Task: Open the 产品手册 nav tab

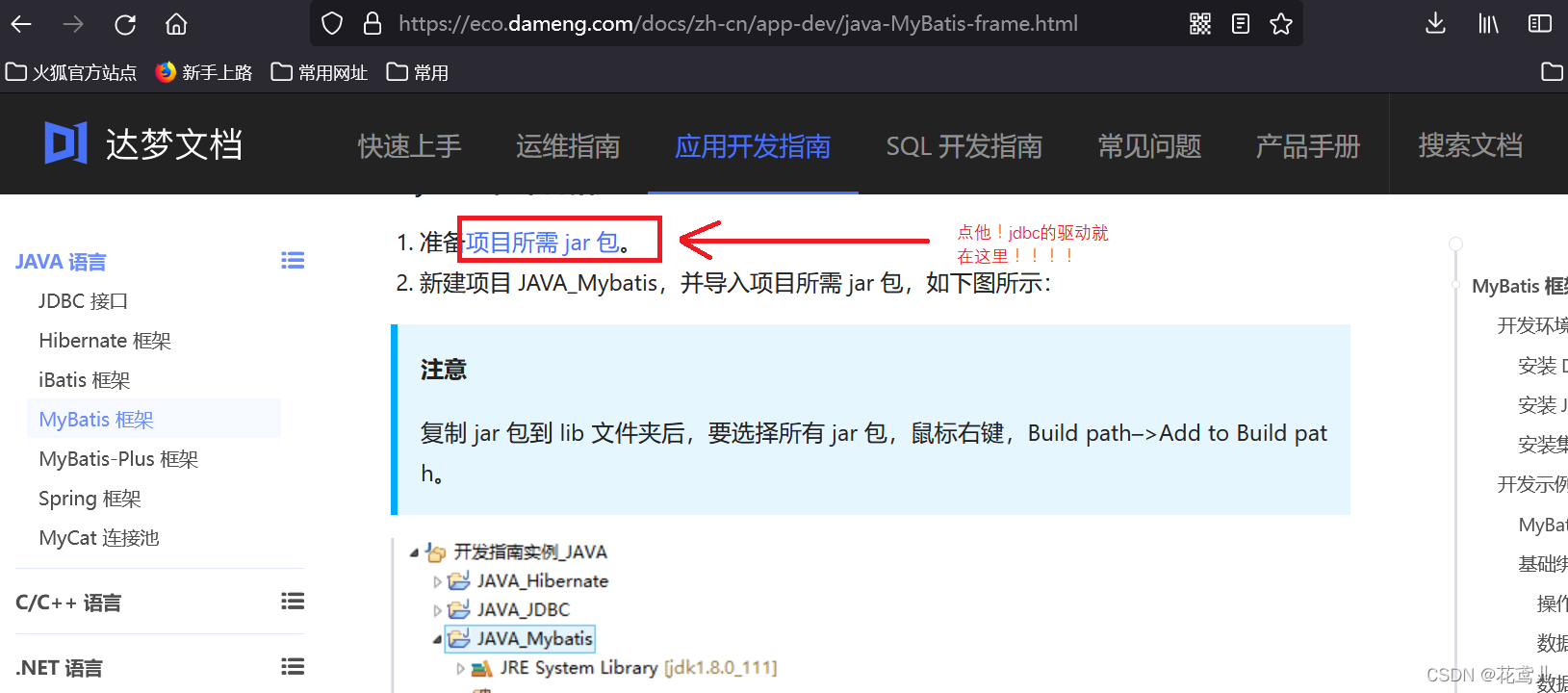Action: (x=1307, y=146)
